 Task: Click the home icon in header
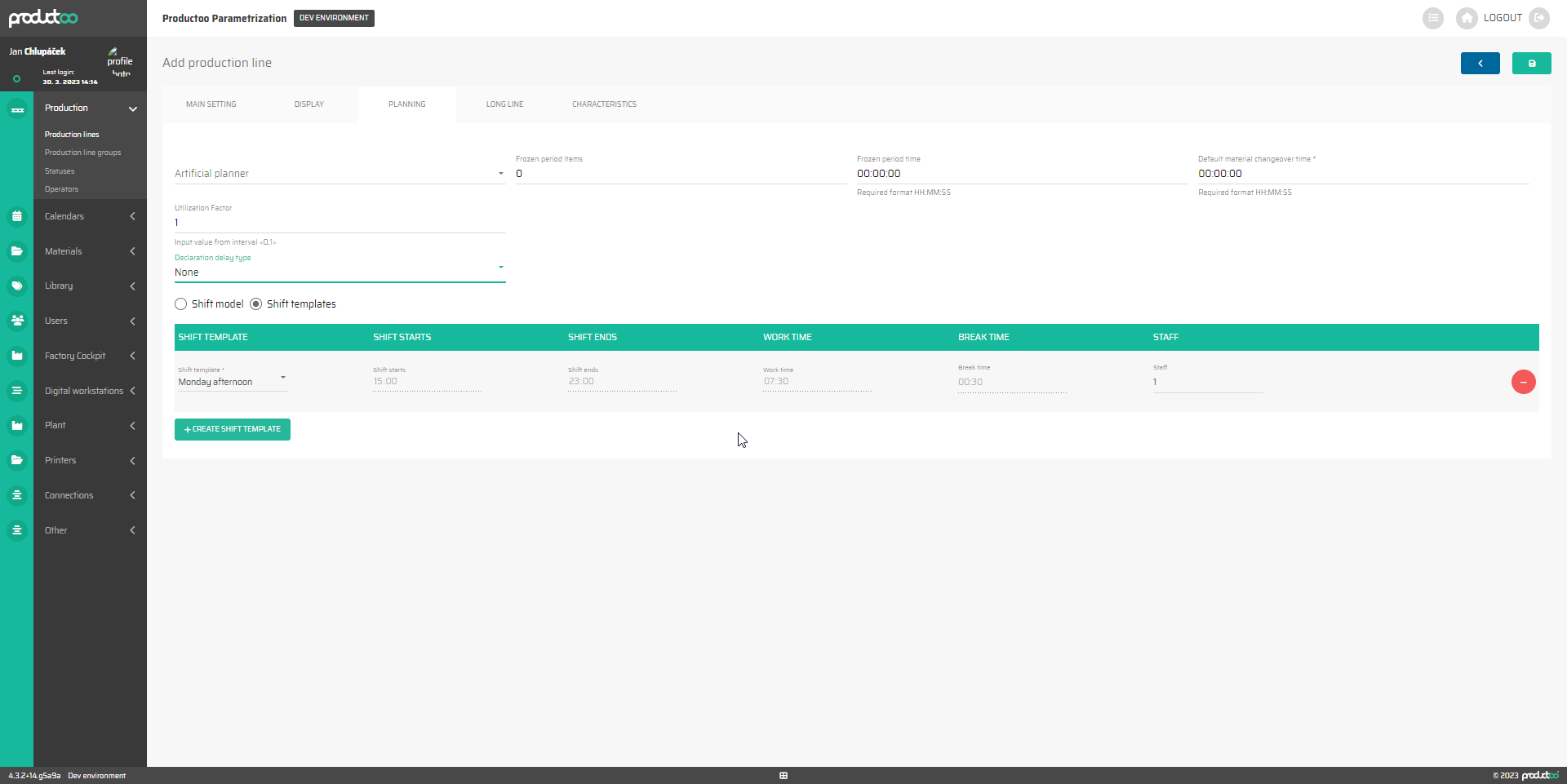[1467, 18]
